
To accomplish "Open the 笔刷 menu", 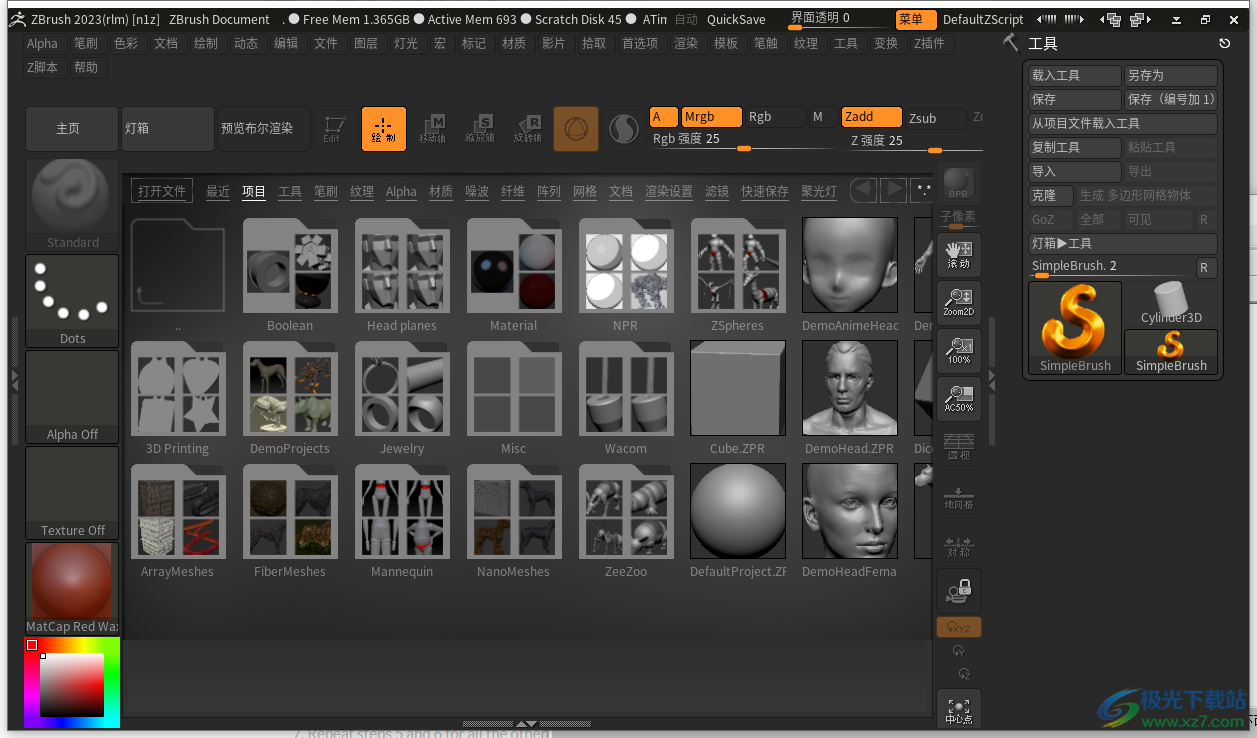I will (x=86, y=43).
